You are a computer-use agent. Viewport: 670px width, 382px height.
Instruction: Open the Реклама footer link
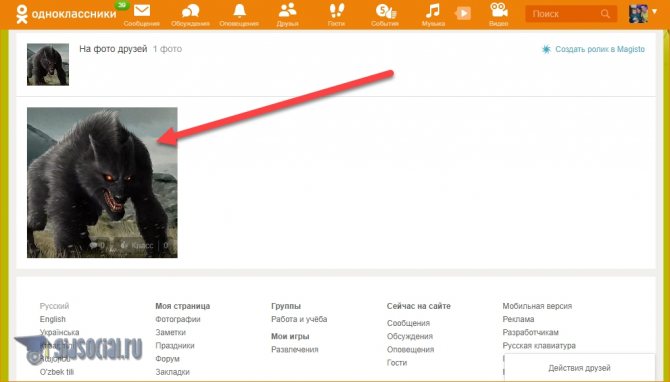click(518, 319)
